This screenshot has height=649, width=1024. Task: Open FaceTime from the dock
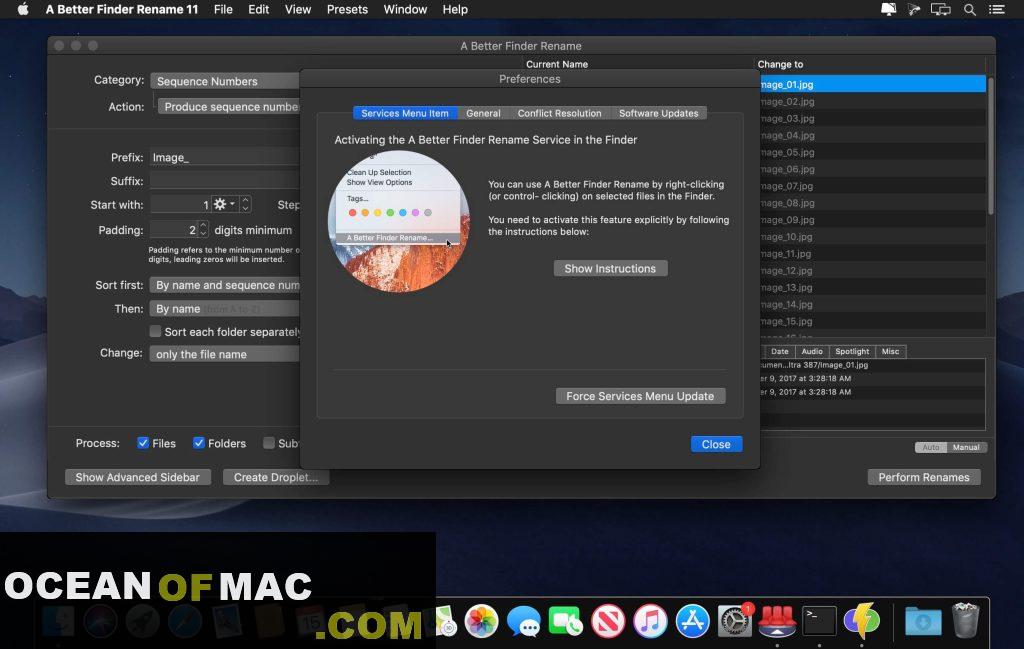566,620
